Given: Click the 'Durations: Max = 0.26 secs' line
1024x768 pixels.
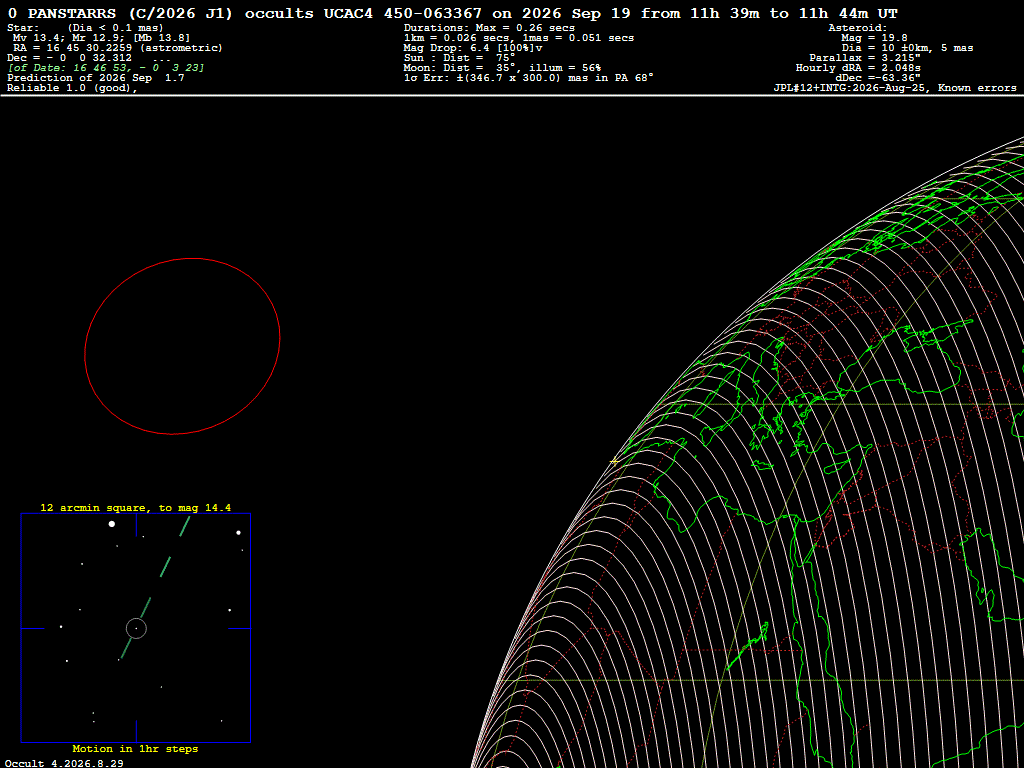Looking at the screenshot, I should click(489, 27).
